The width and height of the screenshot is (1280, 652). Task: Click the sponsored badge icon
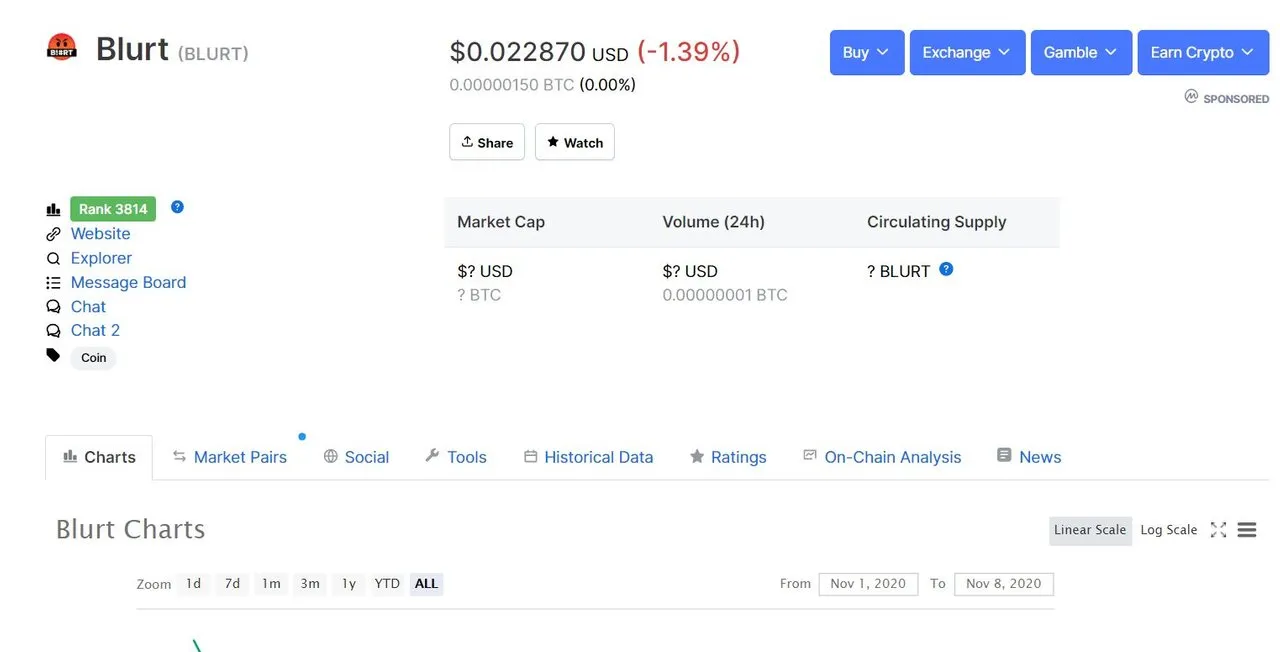pyautogui.click(x=1191, y=97)
